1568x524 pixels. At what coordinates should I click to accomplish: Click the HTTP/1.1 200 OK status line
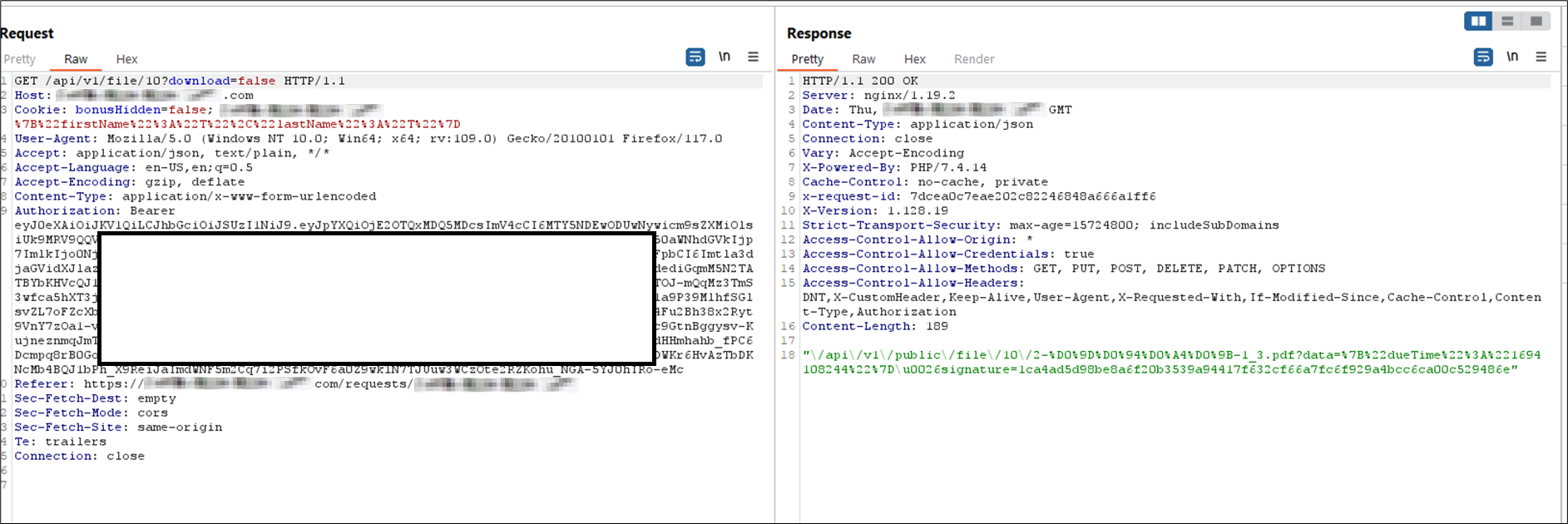click(860, 81)
